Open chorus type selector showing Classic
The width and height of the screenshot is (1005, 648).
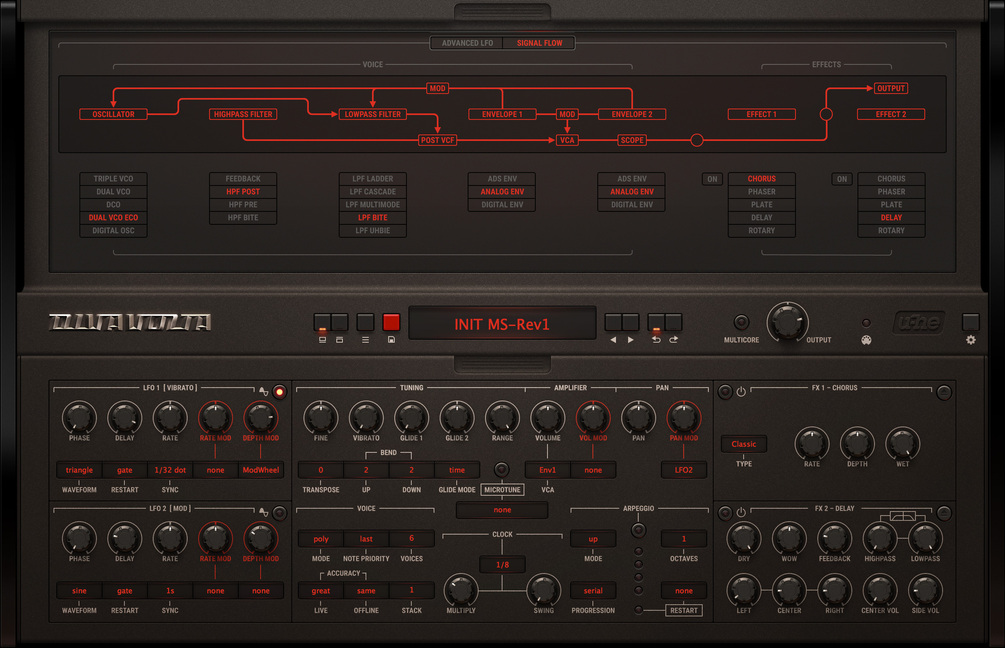point(743,444)
